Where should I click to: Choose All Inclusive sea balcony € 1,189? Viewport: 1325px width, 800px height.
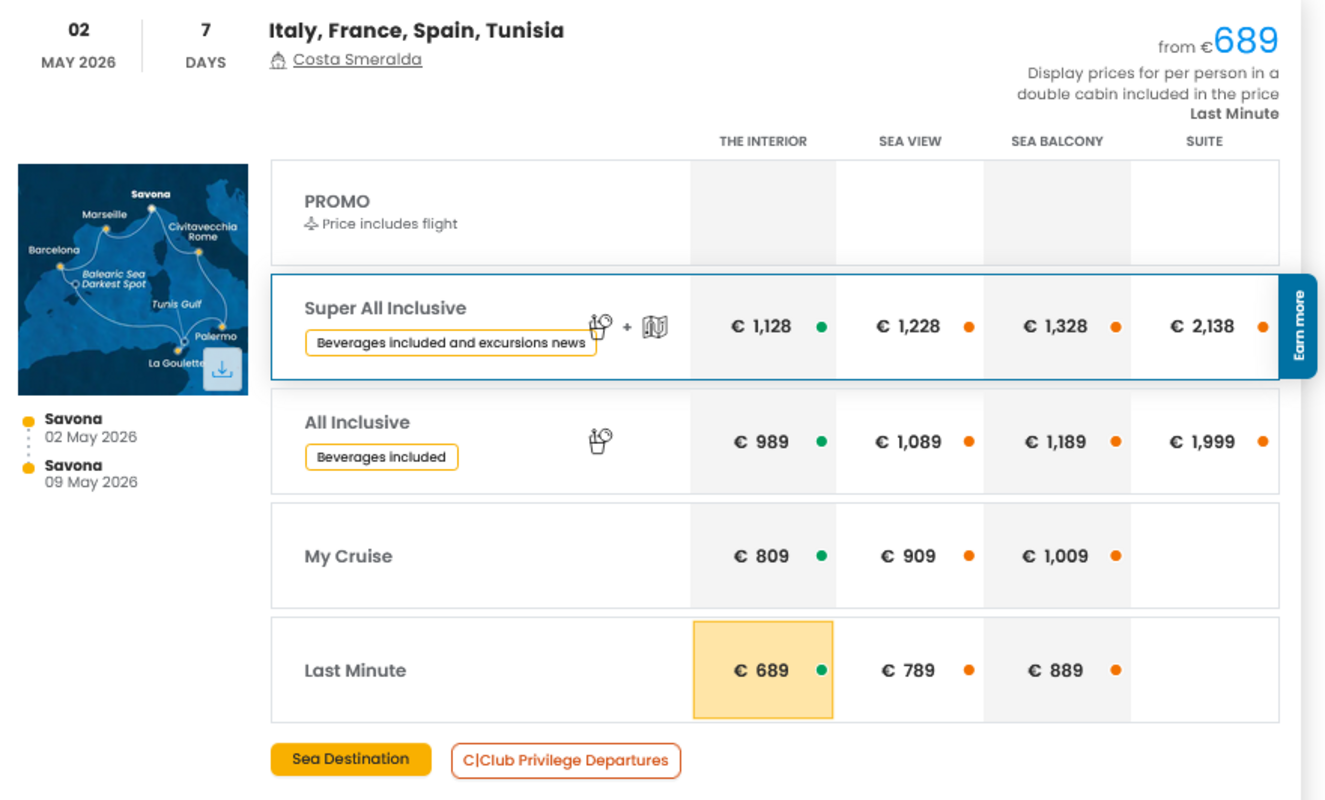(x=1055, y=442)
